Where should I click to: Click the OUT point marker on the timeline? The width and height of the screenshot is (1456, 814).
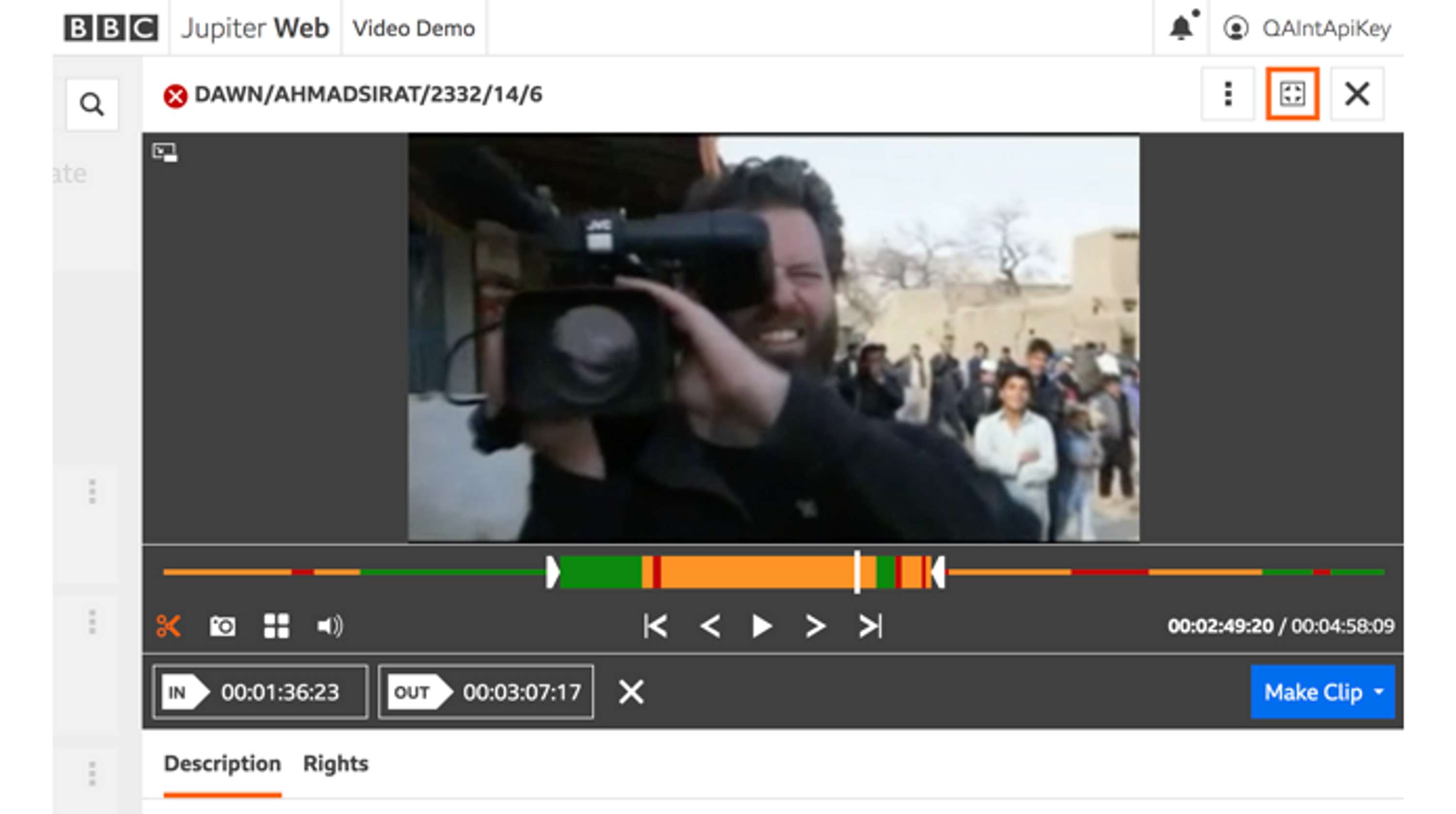pos(938,573)
